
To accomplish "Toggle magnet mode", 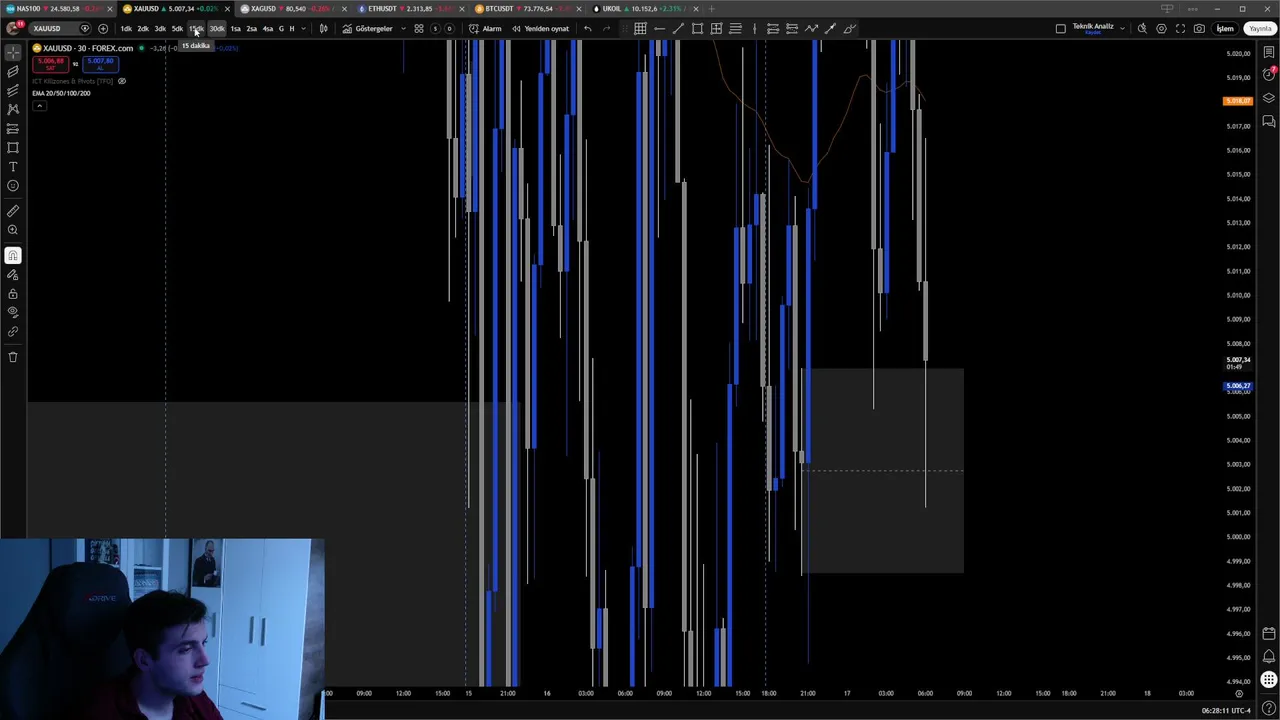I will 13,256.
